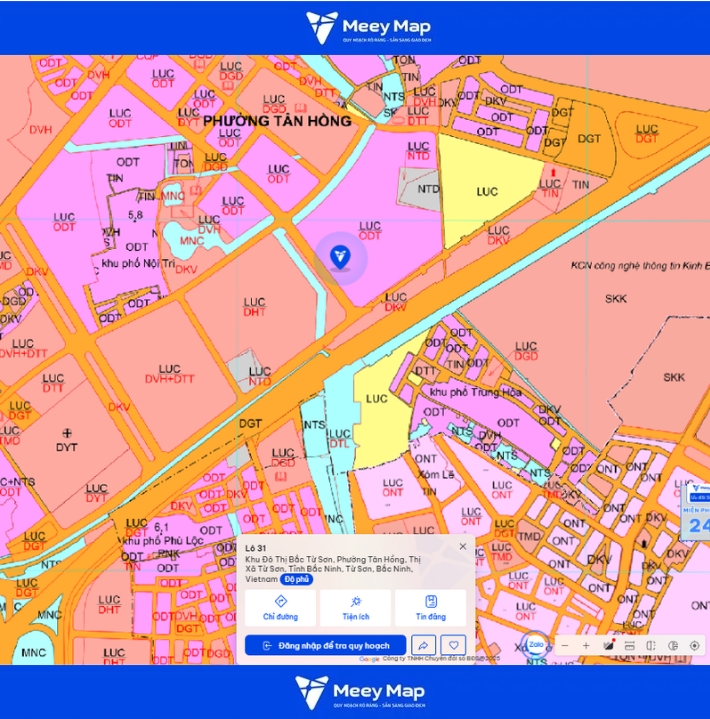
Task: Click the Xóm Lẽ map label
Action: pyautogui.click(x=436, y=475)
